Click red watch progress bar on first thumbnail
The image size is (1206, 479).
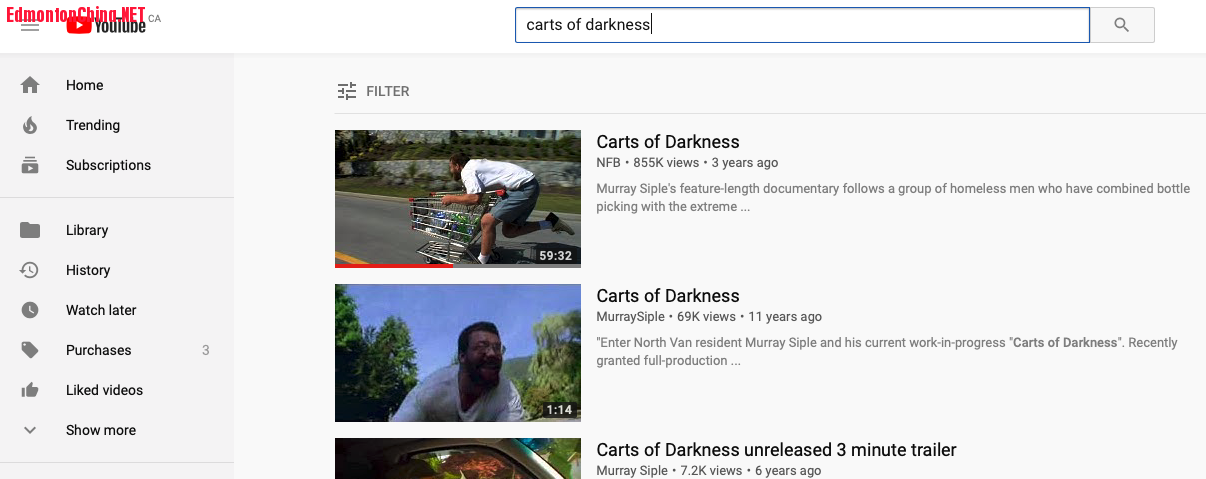pyautogui.click(x=394, y=266)
